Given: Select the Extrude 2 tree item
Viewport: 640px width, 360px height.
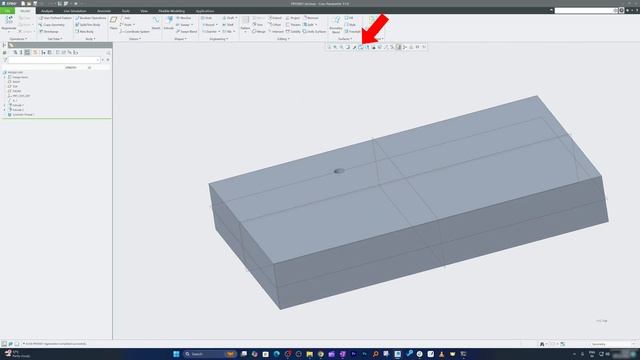Looking at the screenshot, I should [16, 110].
